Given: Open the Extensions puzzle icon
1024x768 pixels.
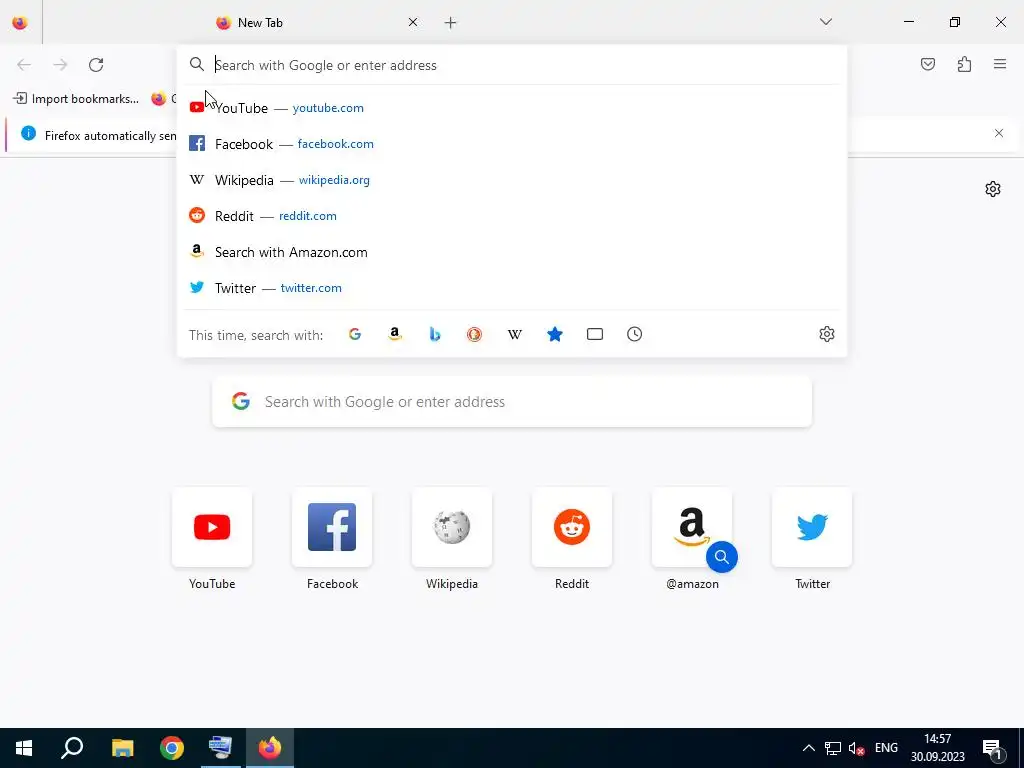Looking at the screenshot, I should (x=964, y=64).
